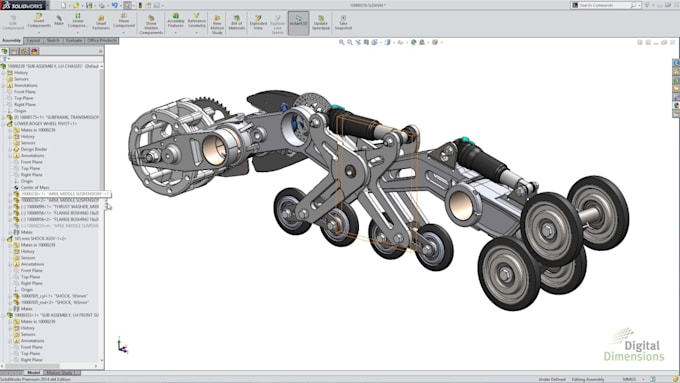
Task: Open the DimXpertManager tab icon
Action: point(35,51)
